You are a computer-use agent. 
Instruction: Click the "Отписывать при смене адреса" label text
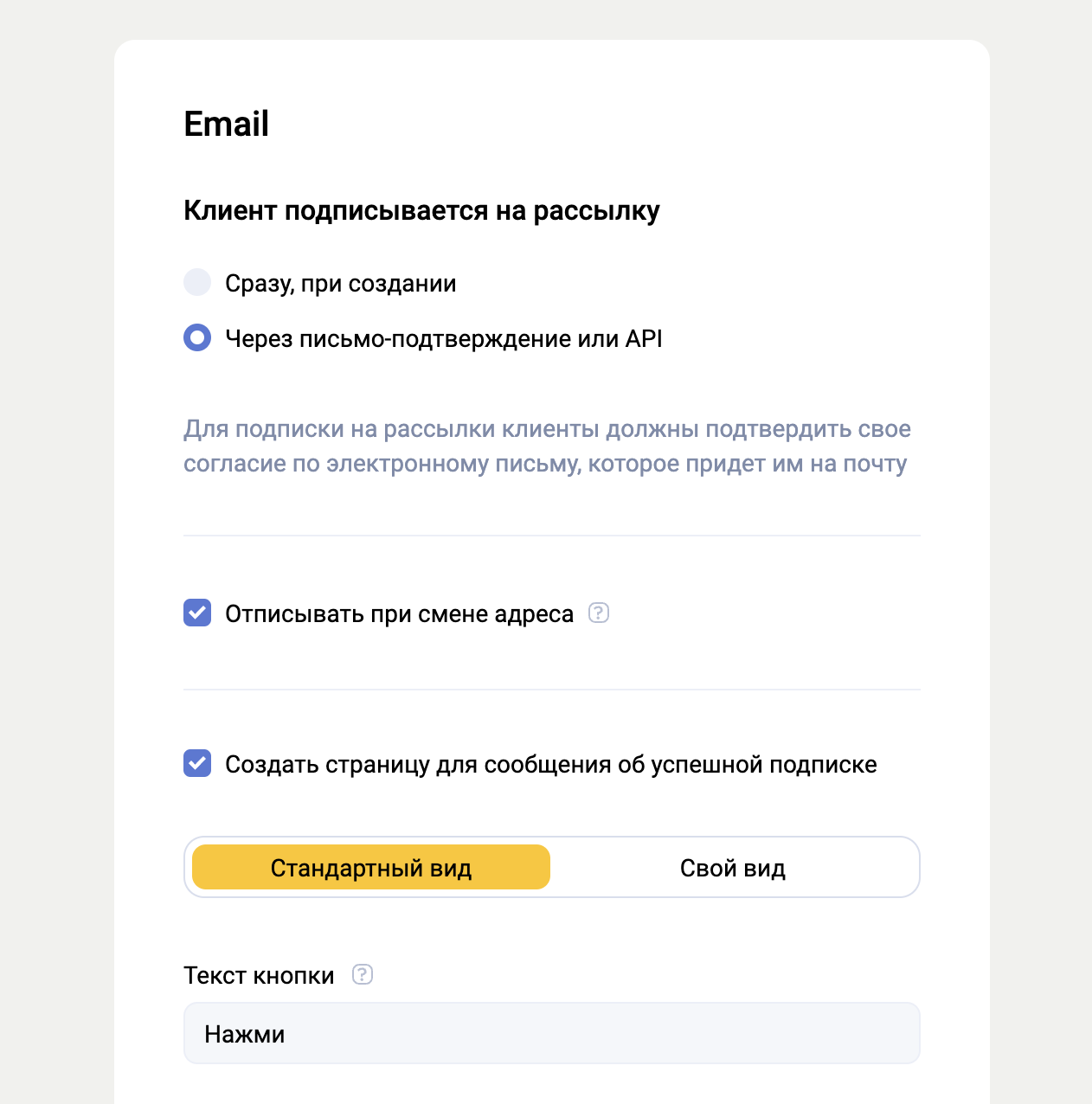[x=399, y=614]
